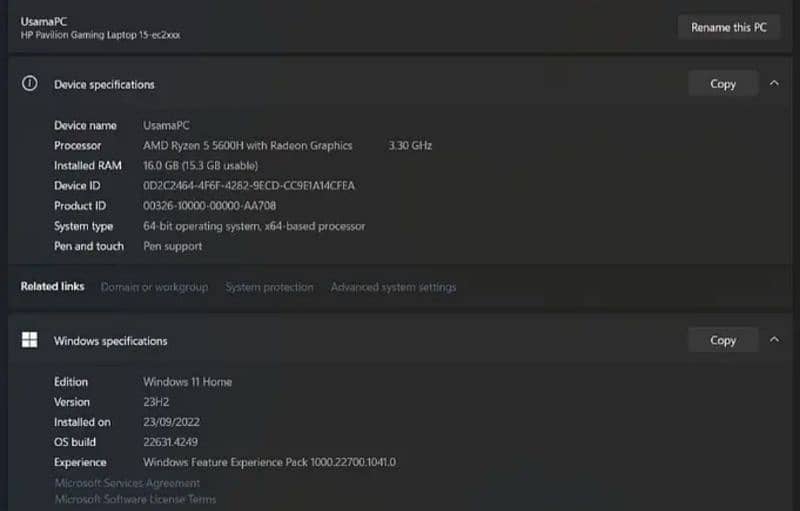Image resolution: width=800 pixels, height=511 pixels.
Task: Click the UsamaPC name at the top
Action: [44, 21]
